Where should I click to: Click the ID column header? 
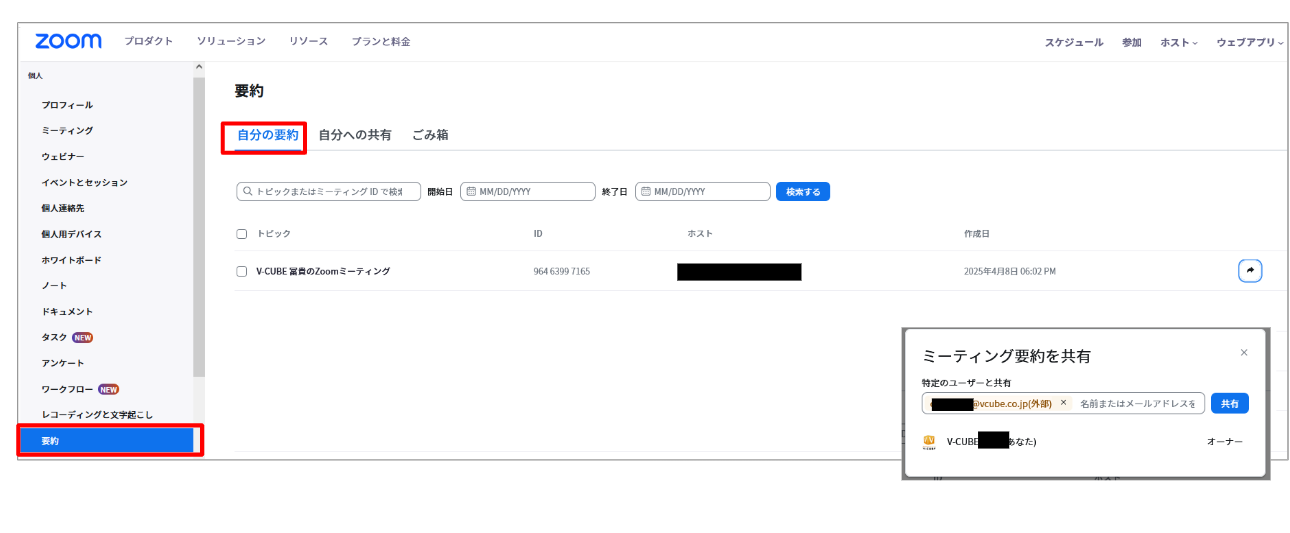[x=538, y=234]
